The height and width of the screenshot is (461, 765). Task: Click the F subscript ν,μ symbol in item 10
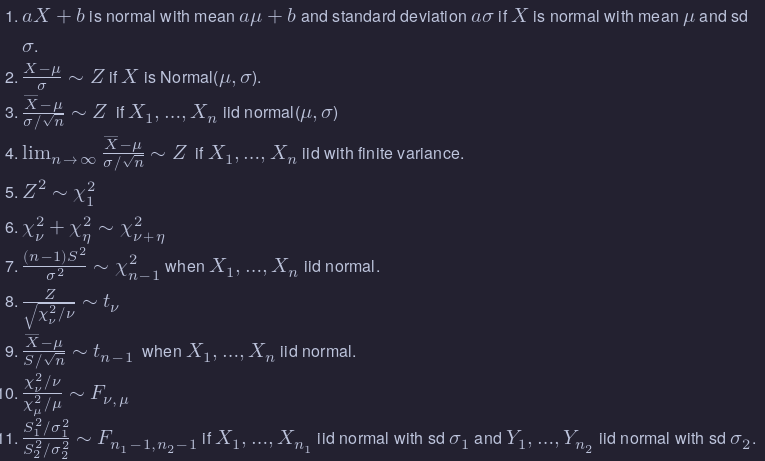pos(109,394)
